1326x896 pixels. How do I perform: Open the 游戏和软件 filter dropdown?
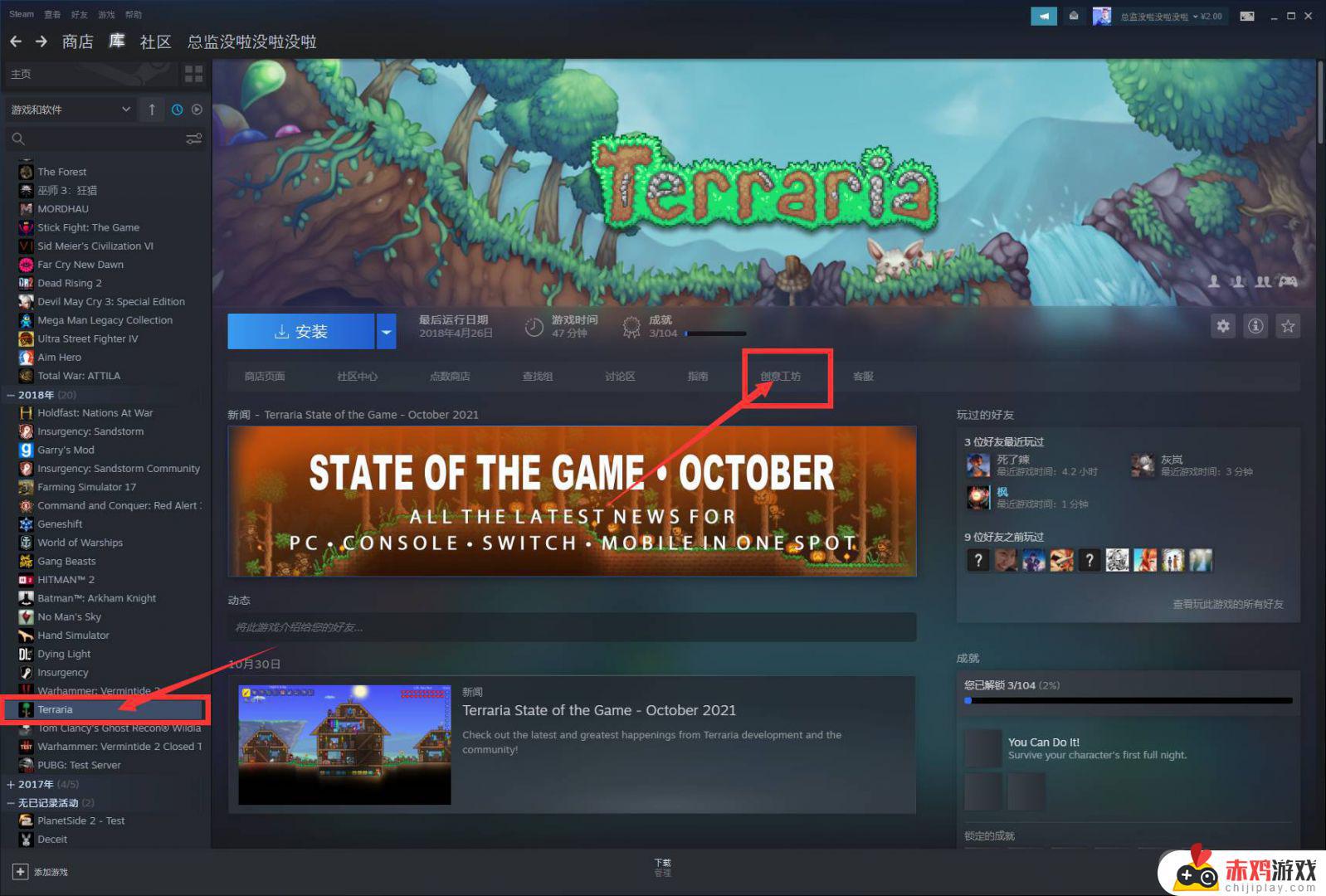(x=70, y=110)
